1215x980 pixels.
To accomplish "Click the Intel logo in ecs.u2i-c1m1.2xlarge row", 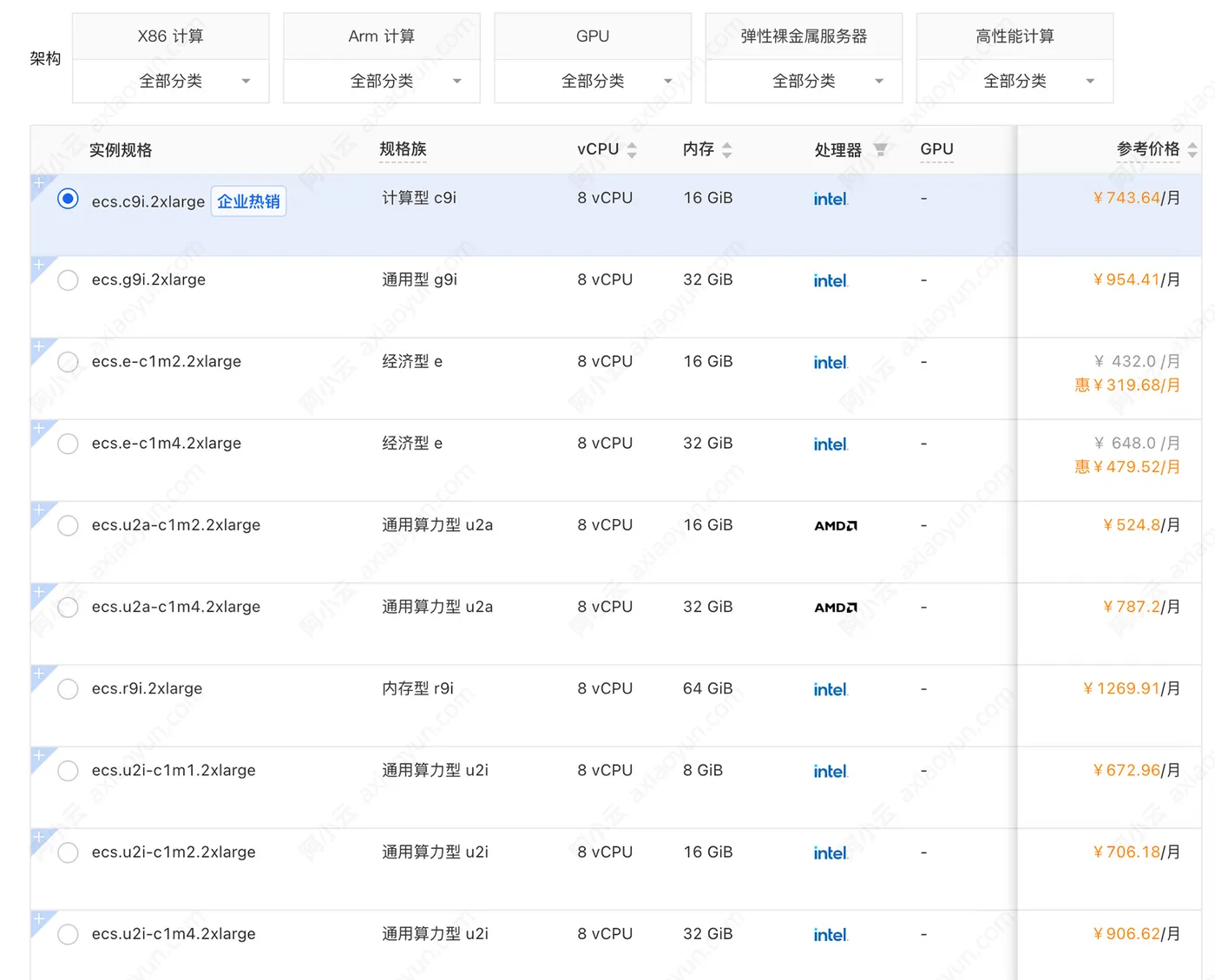I will 831,771.
